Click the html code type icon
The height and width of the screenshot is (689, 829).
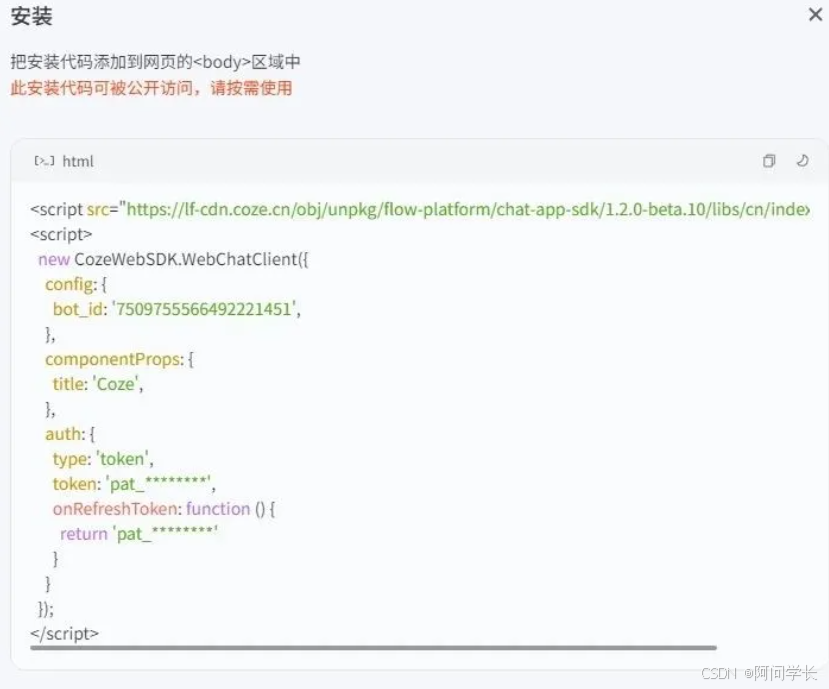pos(44,161)
